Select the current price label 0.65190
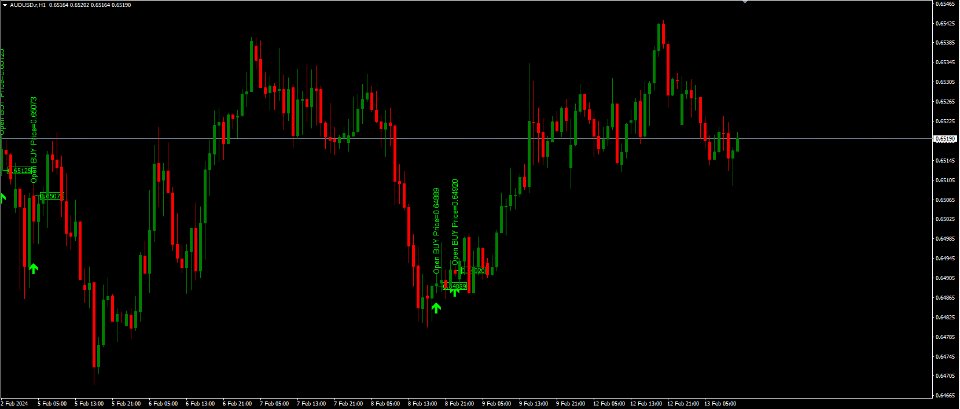 943,139
